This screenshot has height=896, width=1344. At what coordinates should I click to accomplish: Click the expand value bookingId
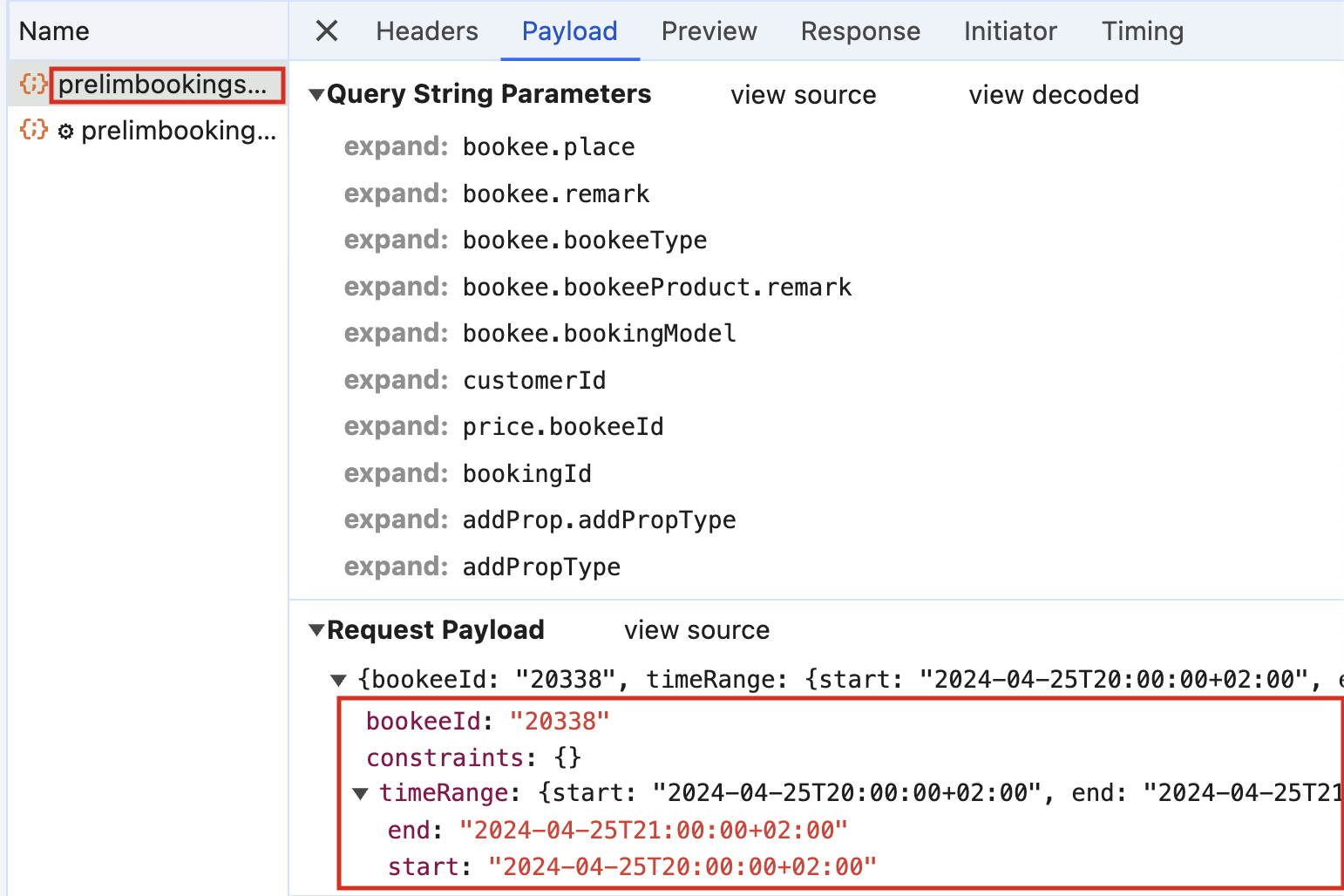[527, 473]
